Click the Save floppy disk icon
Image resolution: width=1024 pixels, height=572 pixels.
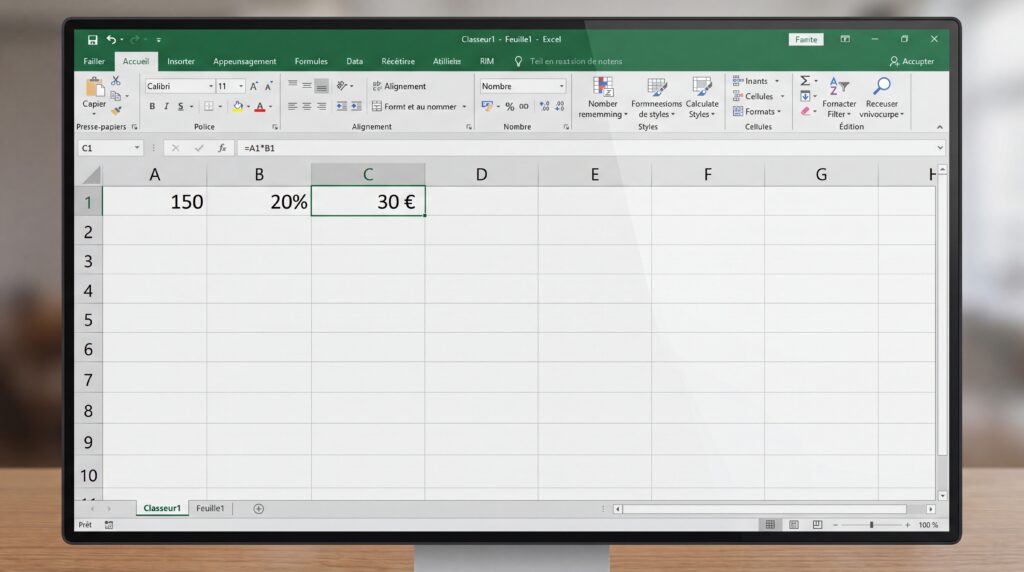pos(93,40)
